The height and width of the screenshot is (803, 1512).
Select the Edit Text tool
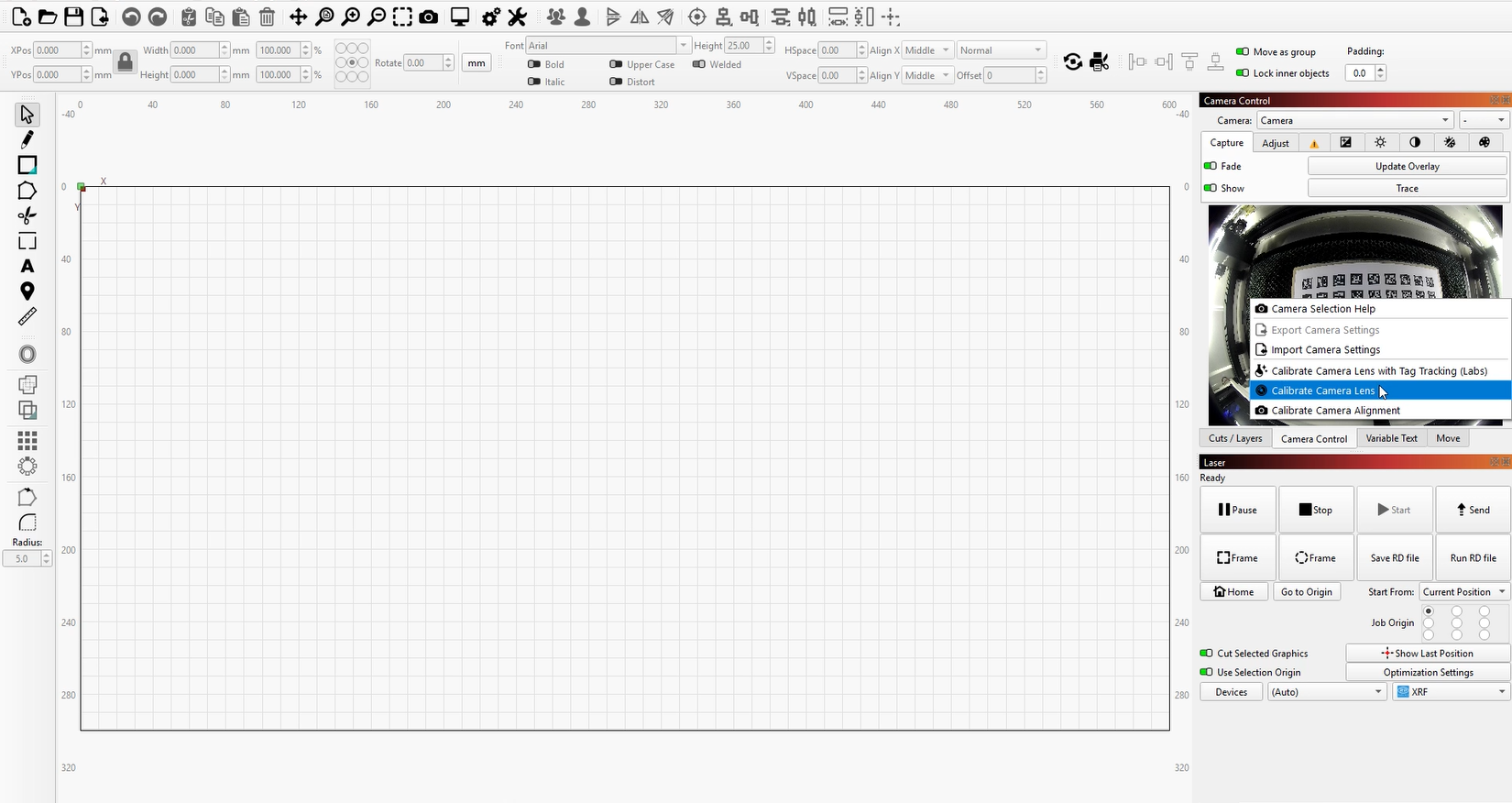[x=27, y=266]
